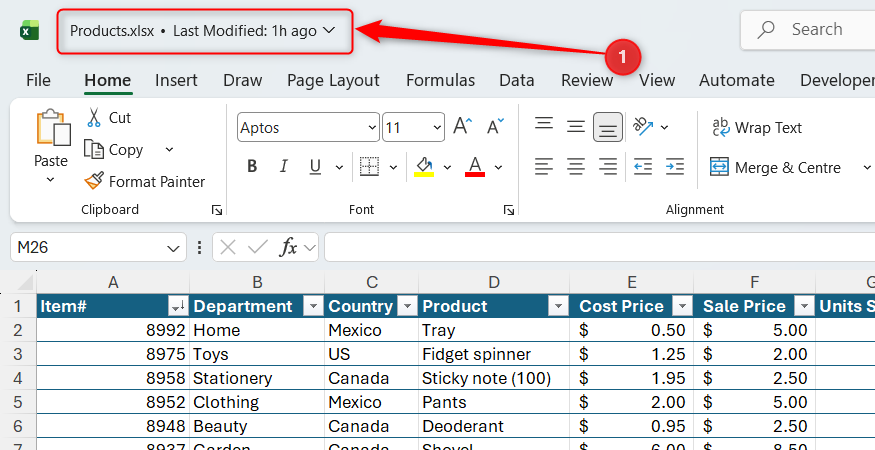875x450 pixels.
Task: Select row 4 header
Action: pyautogui.click(x=18, y=379)
